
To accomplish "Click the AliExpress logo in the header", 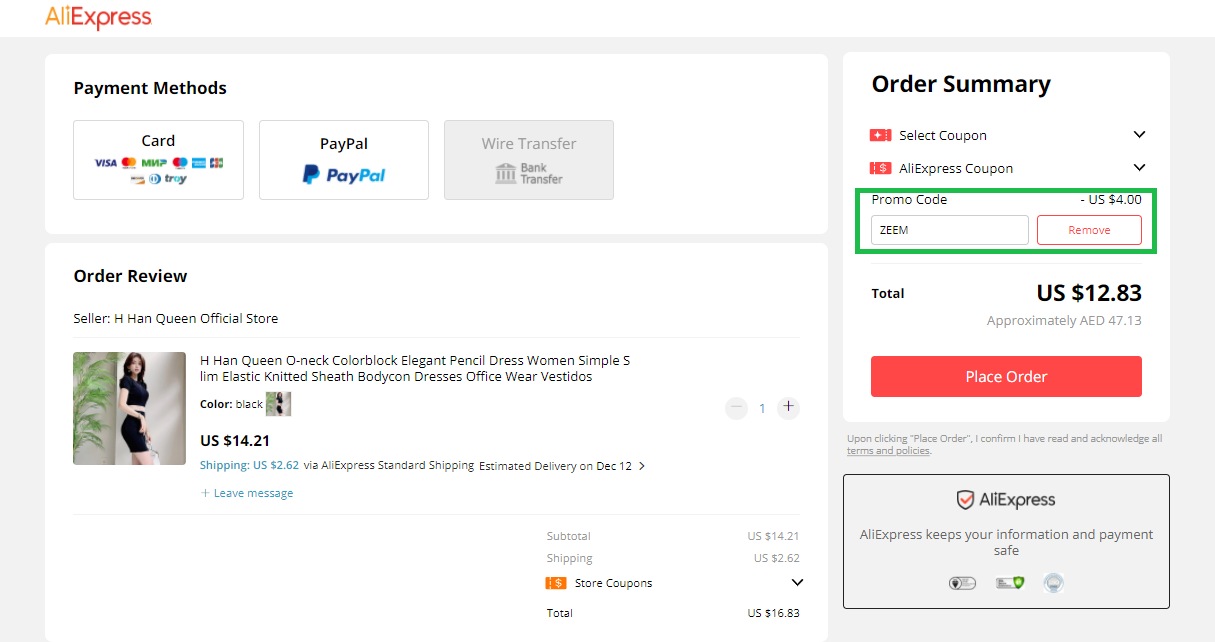I will 98,17.
